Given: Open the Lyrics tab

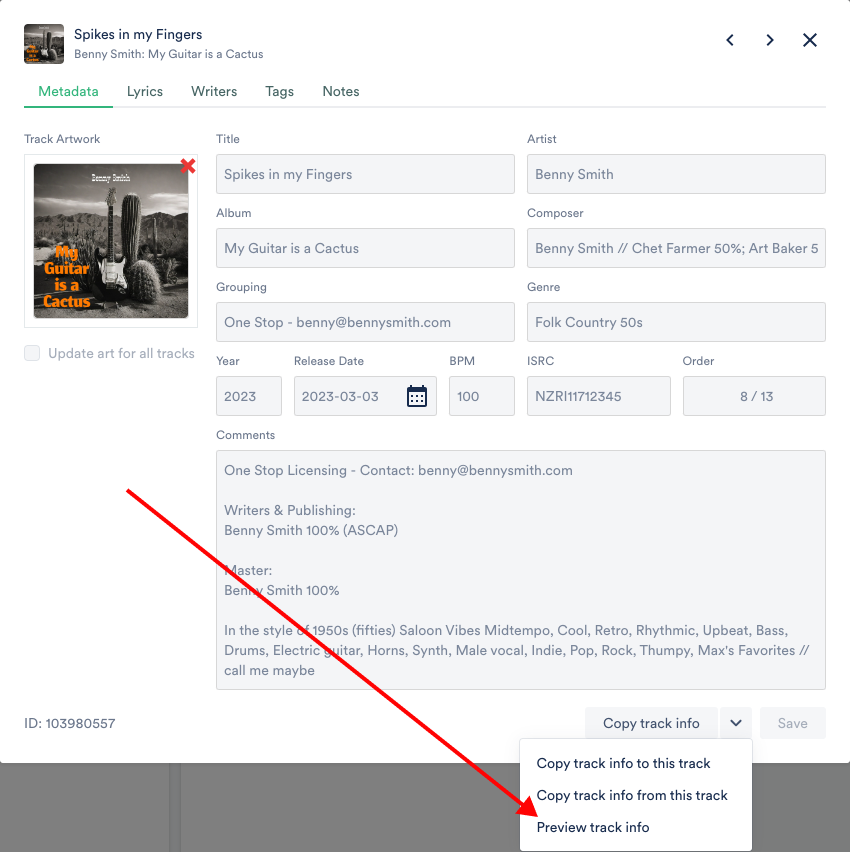Looking at the screenshot, I should click(x=145, y=91).
